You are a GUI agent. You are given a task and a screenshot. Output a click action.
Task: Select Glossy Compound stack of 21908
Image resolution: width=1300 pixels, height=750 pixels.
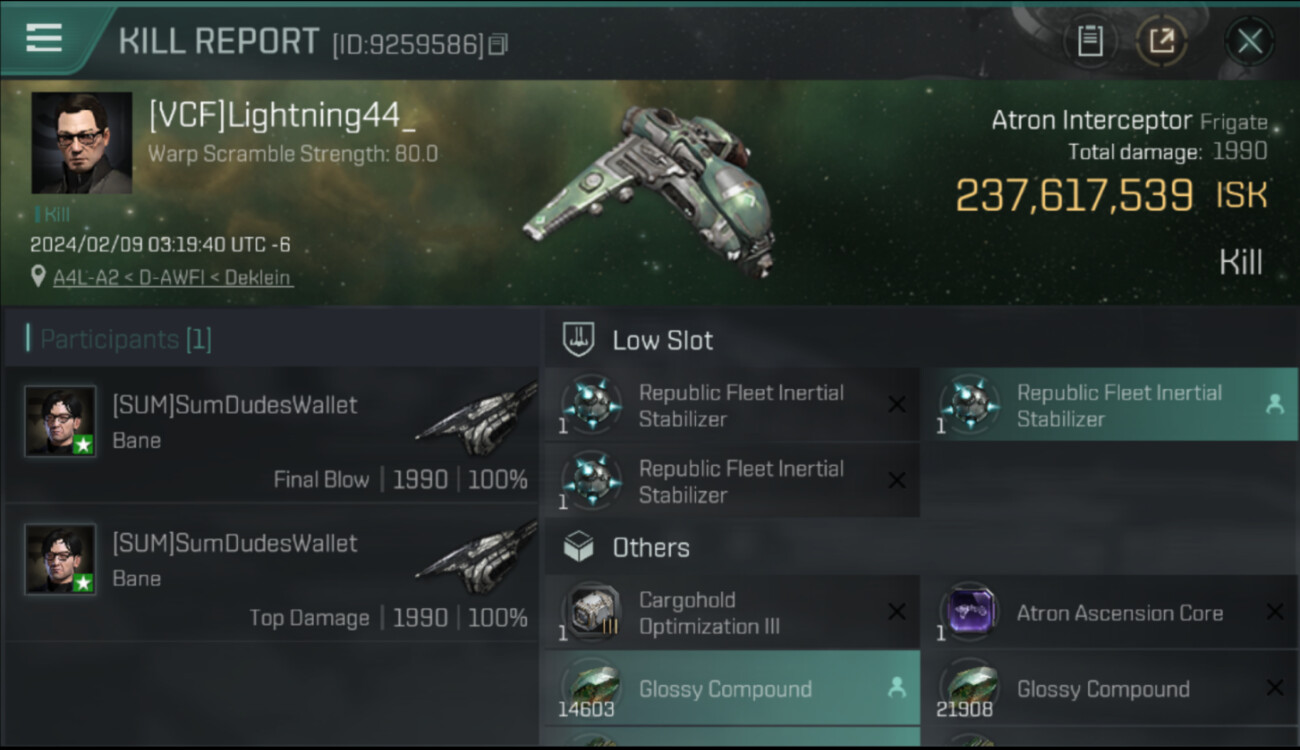click(x=1108, y=689)
